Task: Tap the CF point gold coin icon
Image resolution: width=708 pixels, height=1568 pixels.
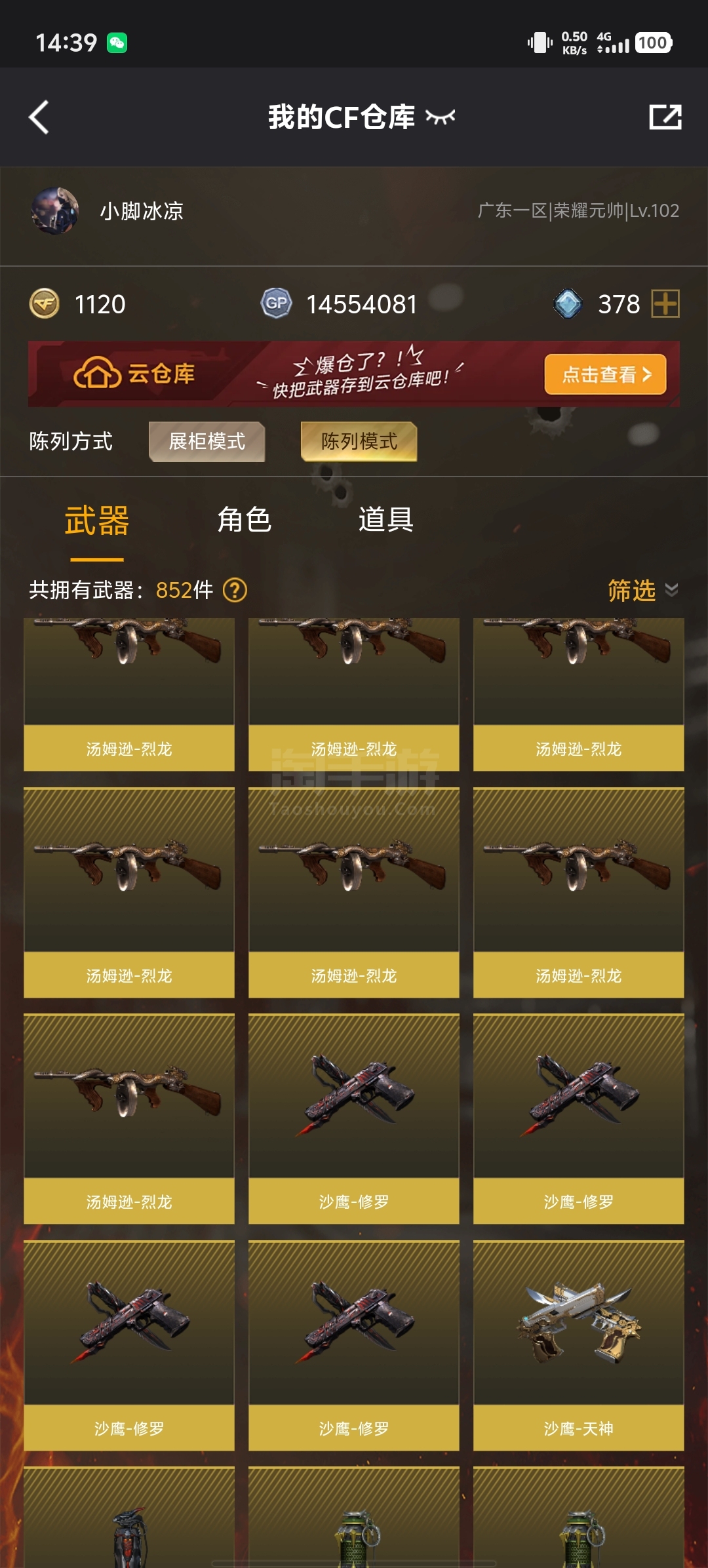Action: pyautogui.click(x=45, y=304)
